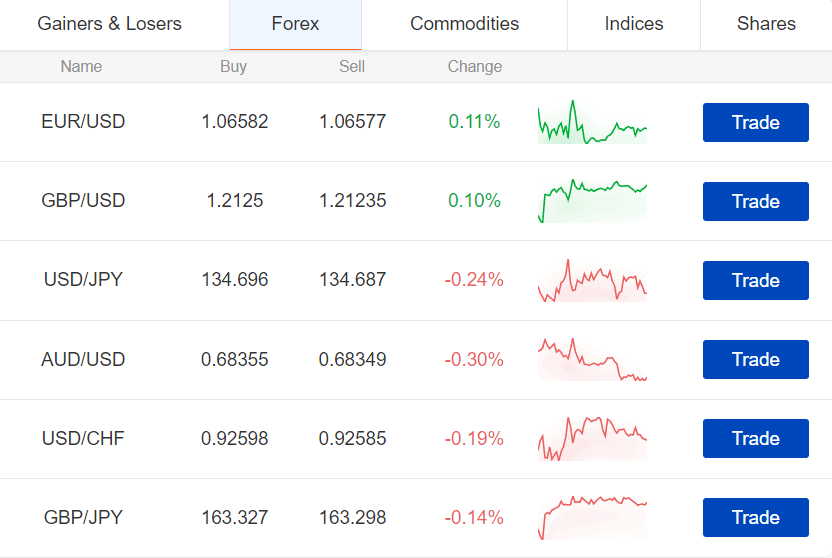The height and width of the screenshot is (558, 832).
Task: Trade the USD/JPY pair
Action: click(x=756, y=281)
